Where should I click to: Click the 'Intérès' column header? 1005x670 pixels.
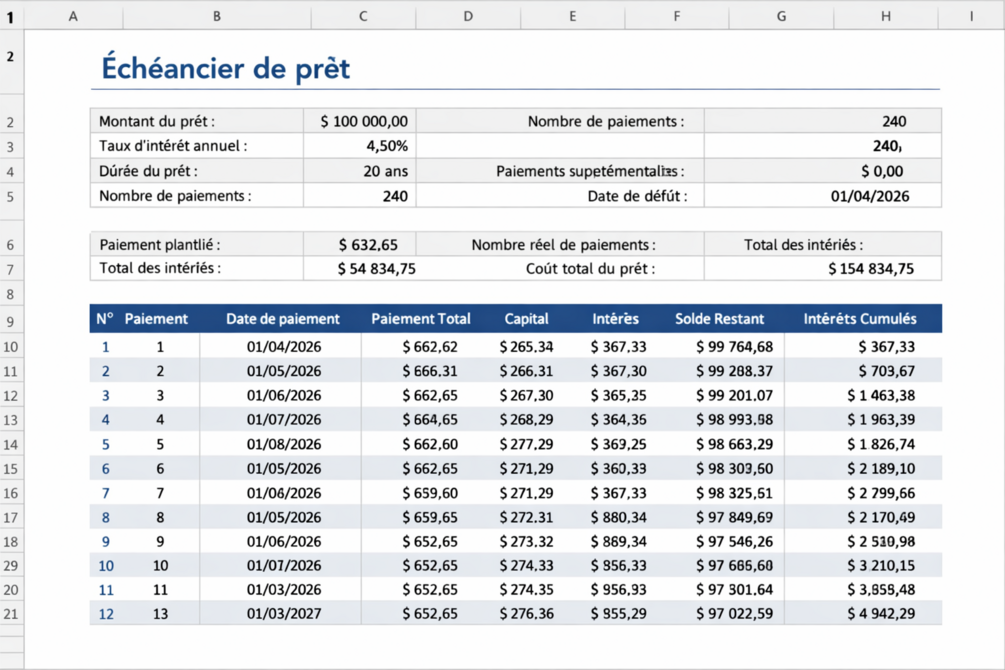pos(615,319)
